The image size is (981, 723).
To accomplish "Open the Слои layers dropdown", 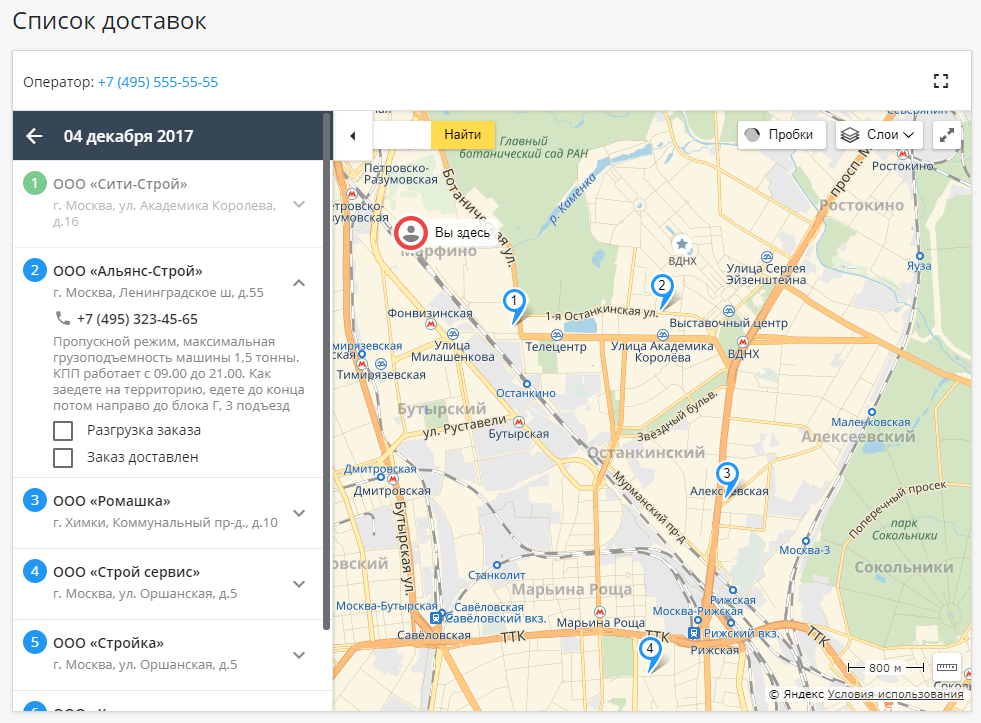I will point(879,135).
